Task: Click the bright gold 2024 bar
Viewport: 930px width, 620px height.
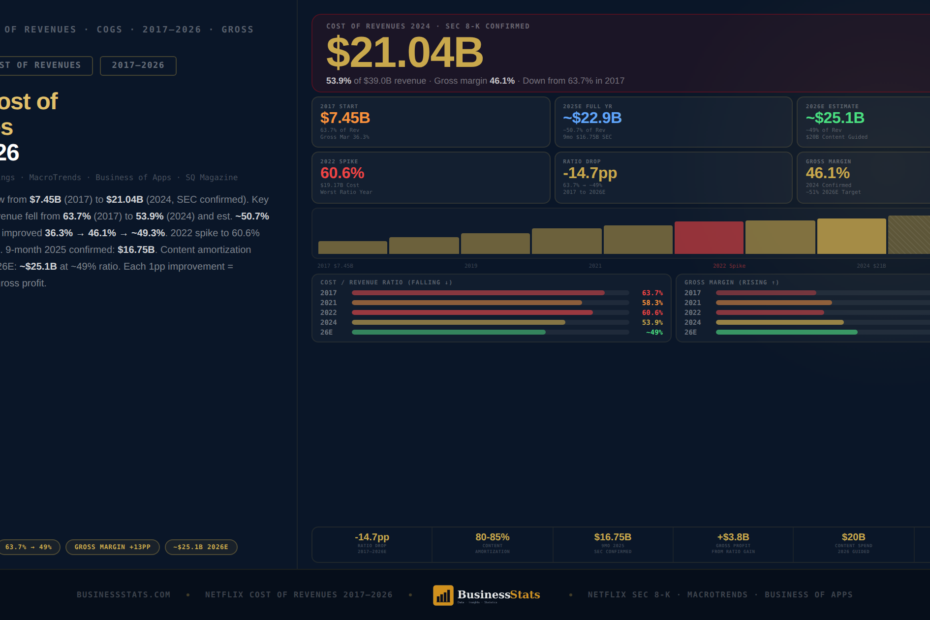Action: (x=851, y=236)
